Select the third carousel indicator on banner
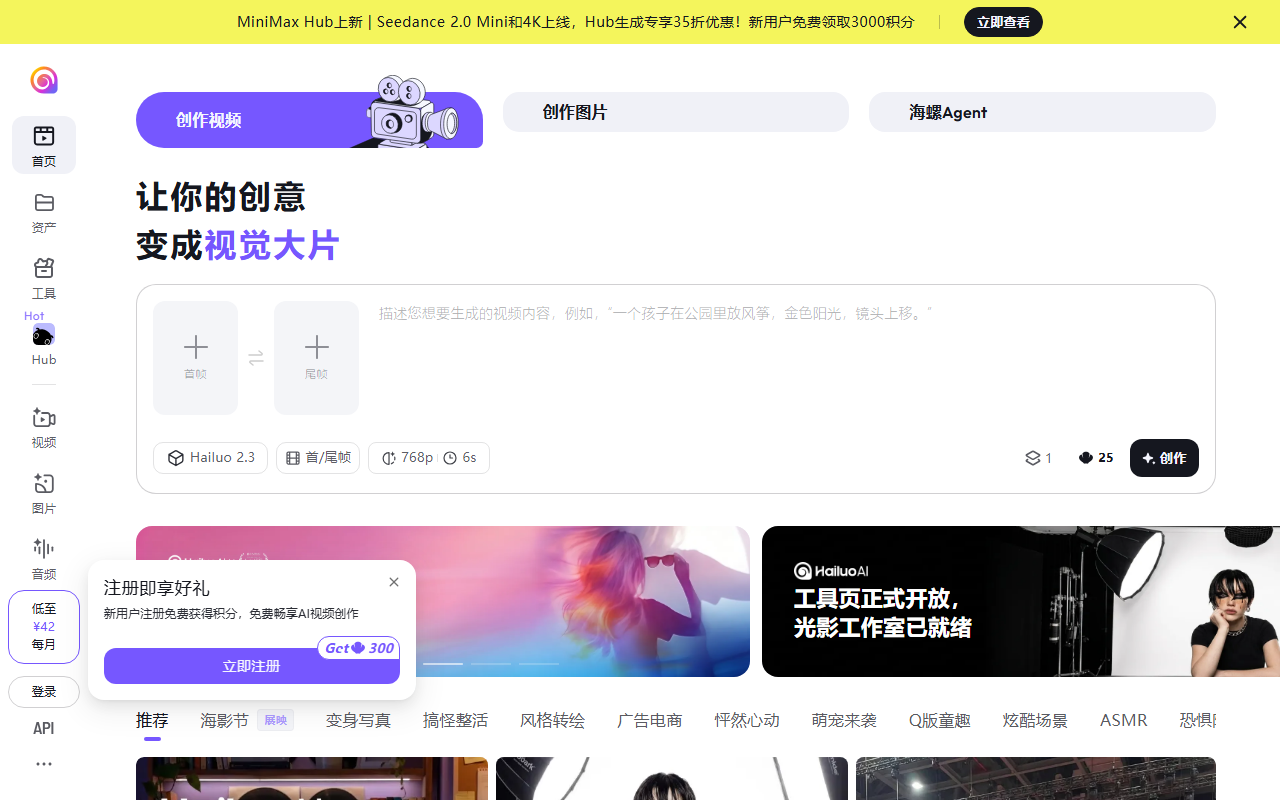The width and height of the screenshot is (1280, 800). [539, 664]
